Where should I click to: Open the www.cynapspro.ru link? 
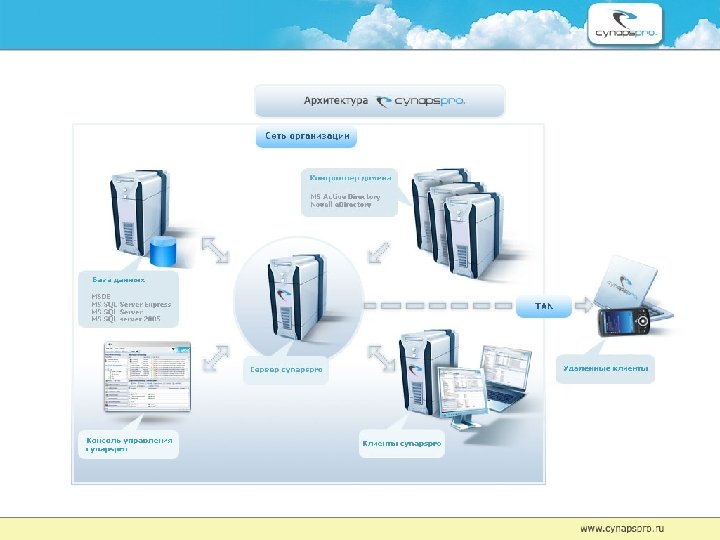click(622, 529)
